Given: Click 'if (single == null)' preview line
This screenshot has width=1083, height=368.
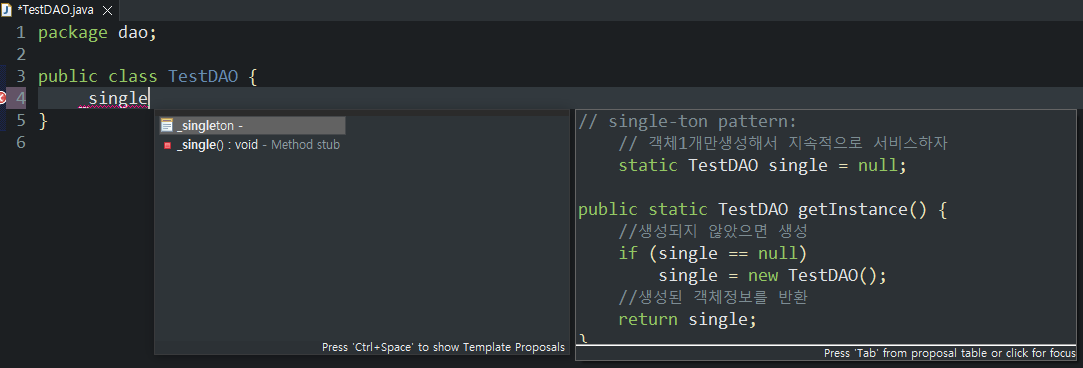Looking at the screenshot, I should (x=713, y=253).
